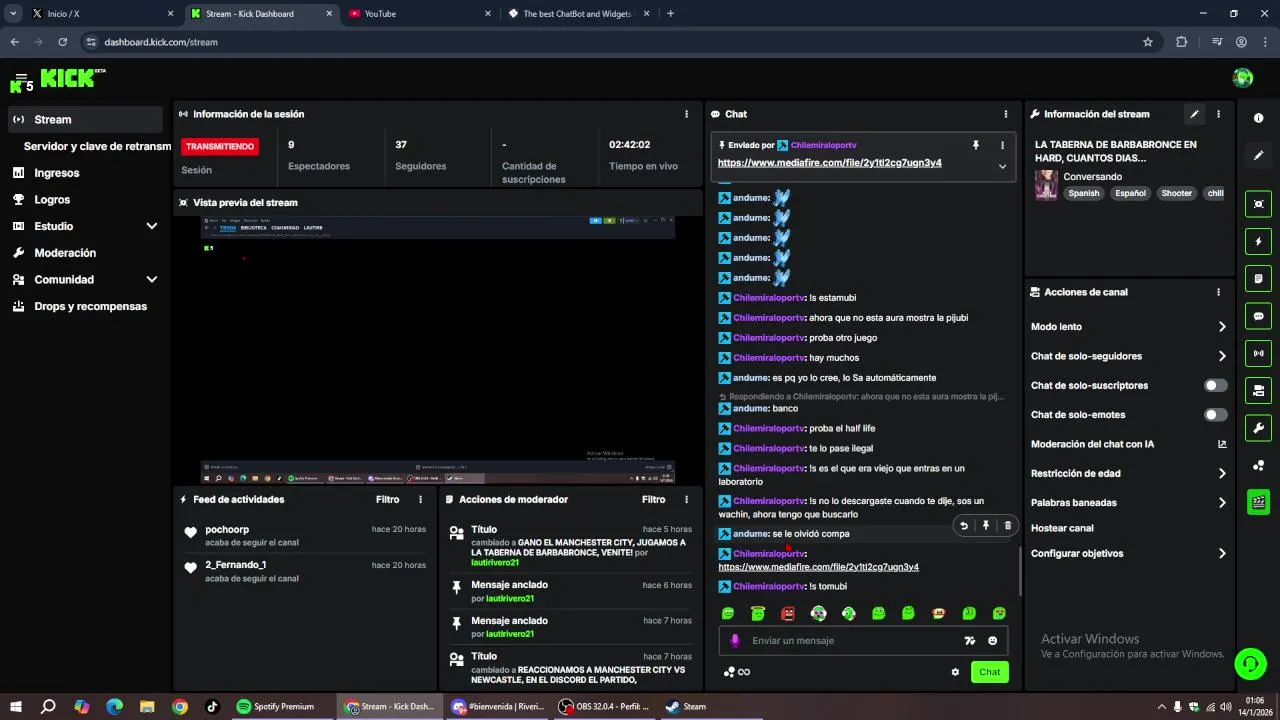Click the green Chat send button
This screenshot has height=720, width=1280.
[989, 672]
